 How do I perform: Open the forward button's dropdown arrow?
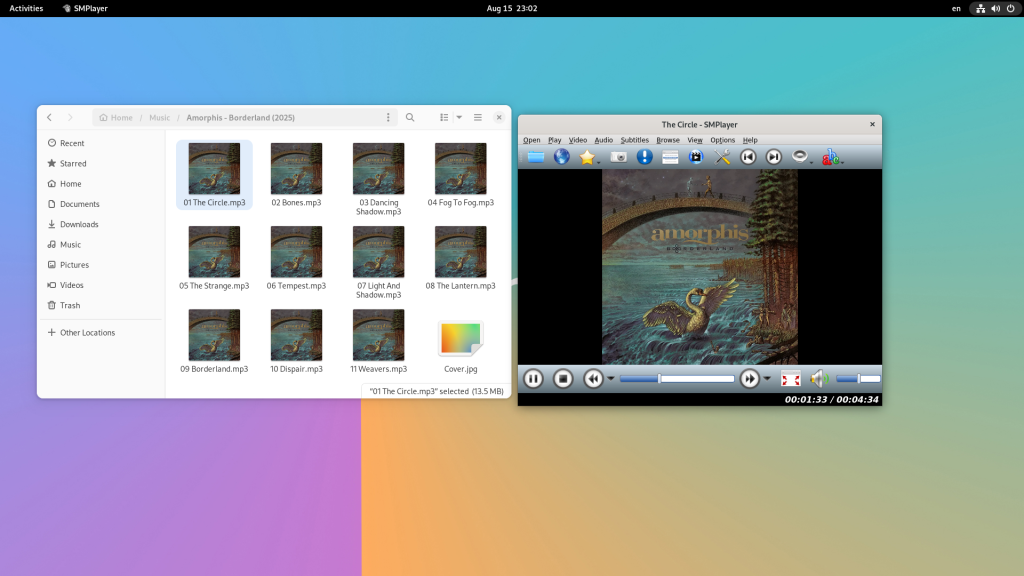coord(767,379)
